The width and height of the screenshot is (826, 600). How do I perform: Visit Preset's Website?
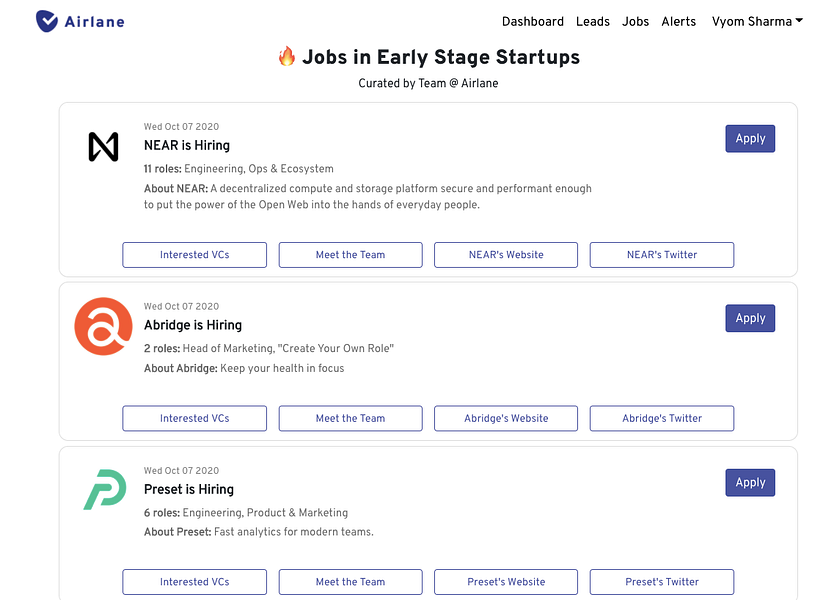coord(506,582)
